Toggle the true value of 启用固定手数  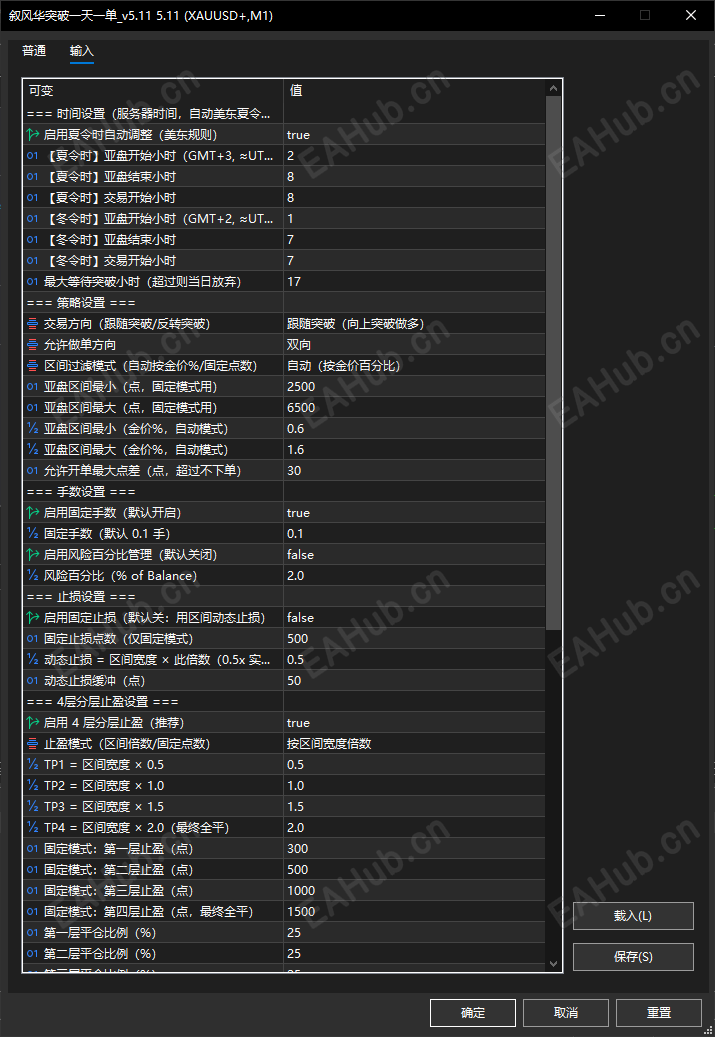(x=414, y=513)
